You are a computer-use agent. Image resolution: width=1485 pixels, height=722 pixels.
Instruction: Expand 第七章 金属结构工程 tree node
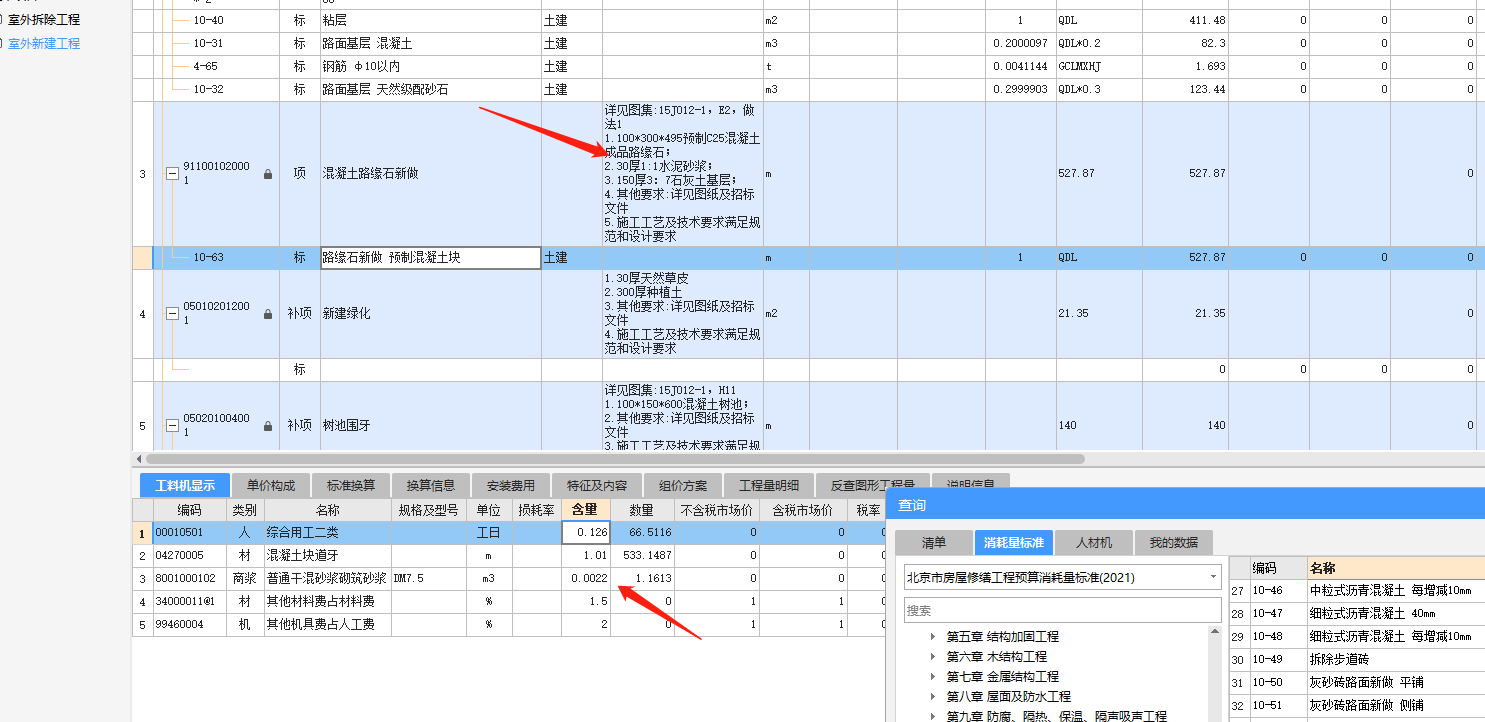[933, 677]
